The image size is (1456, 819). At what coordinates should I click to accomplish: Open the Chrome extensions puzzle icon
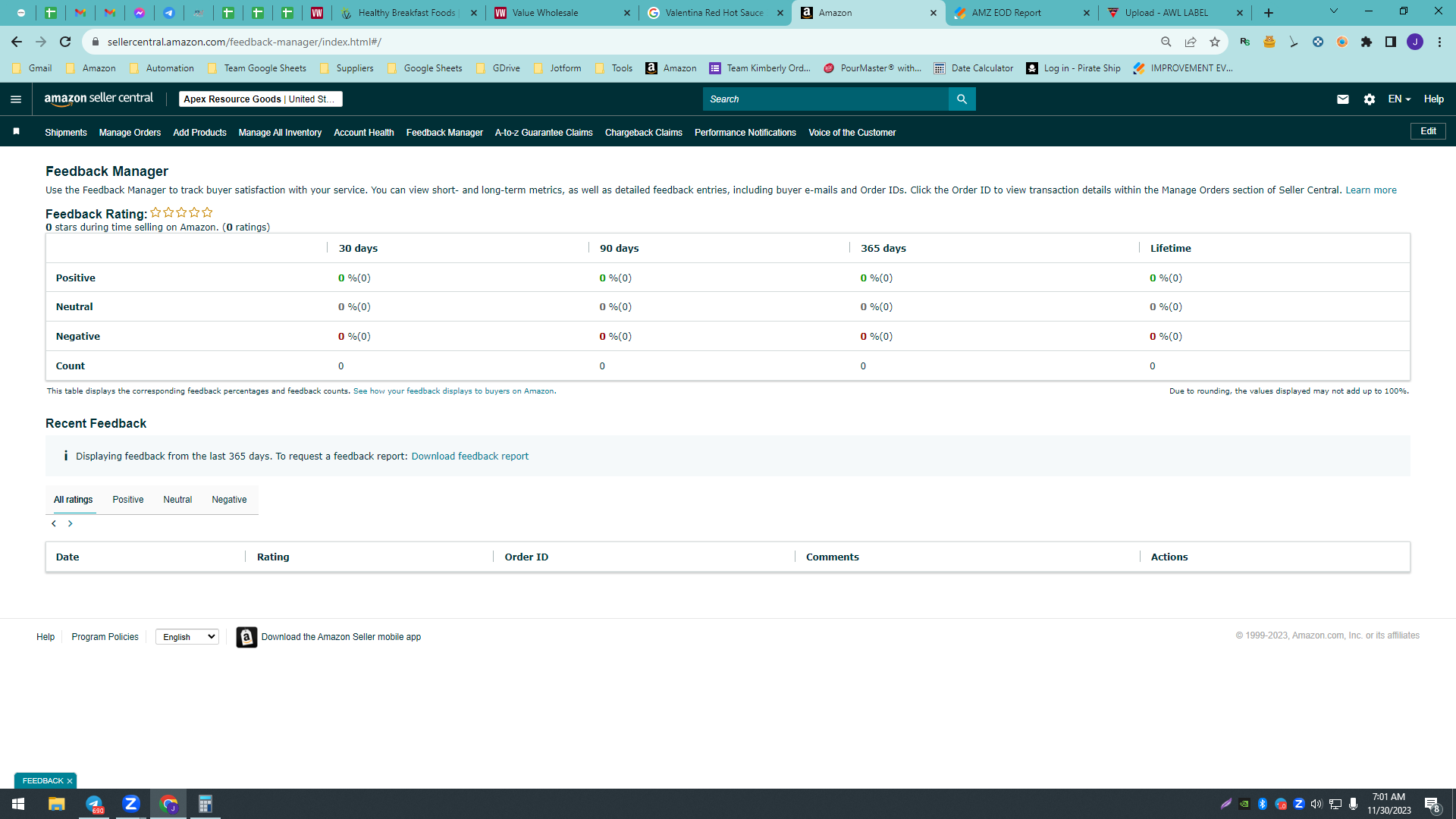pos(1367,42)
